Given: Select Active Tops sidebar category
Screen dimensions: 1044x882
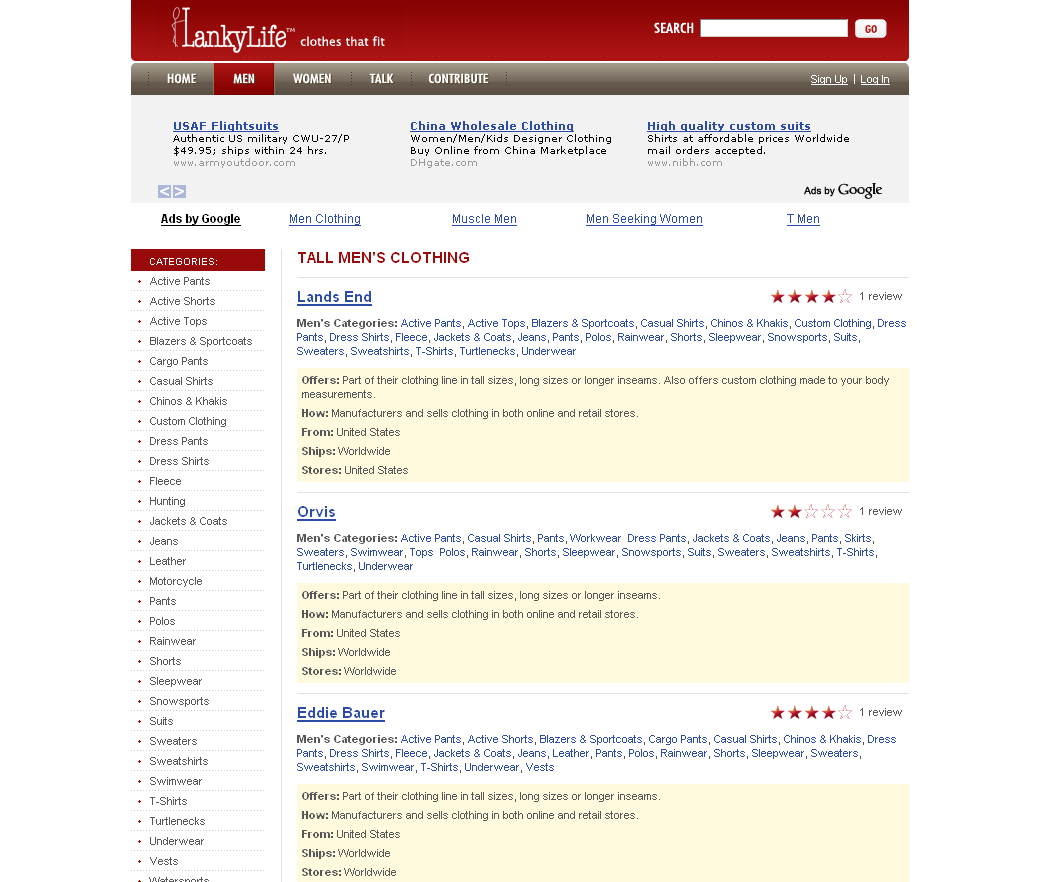Looking at the screenshot, I should pyautogui.click(x=178, y=322).
